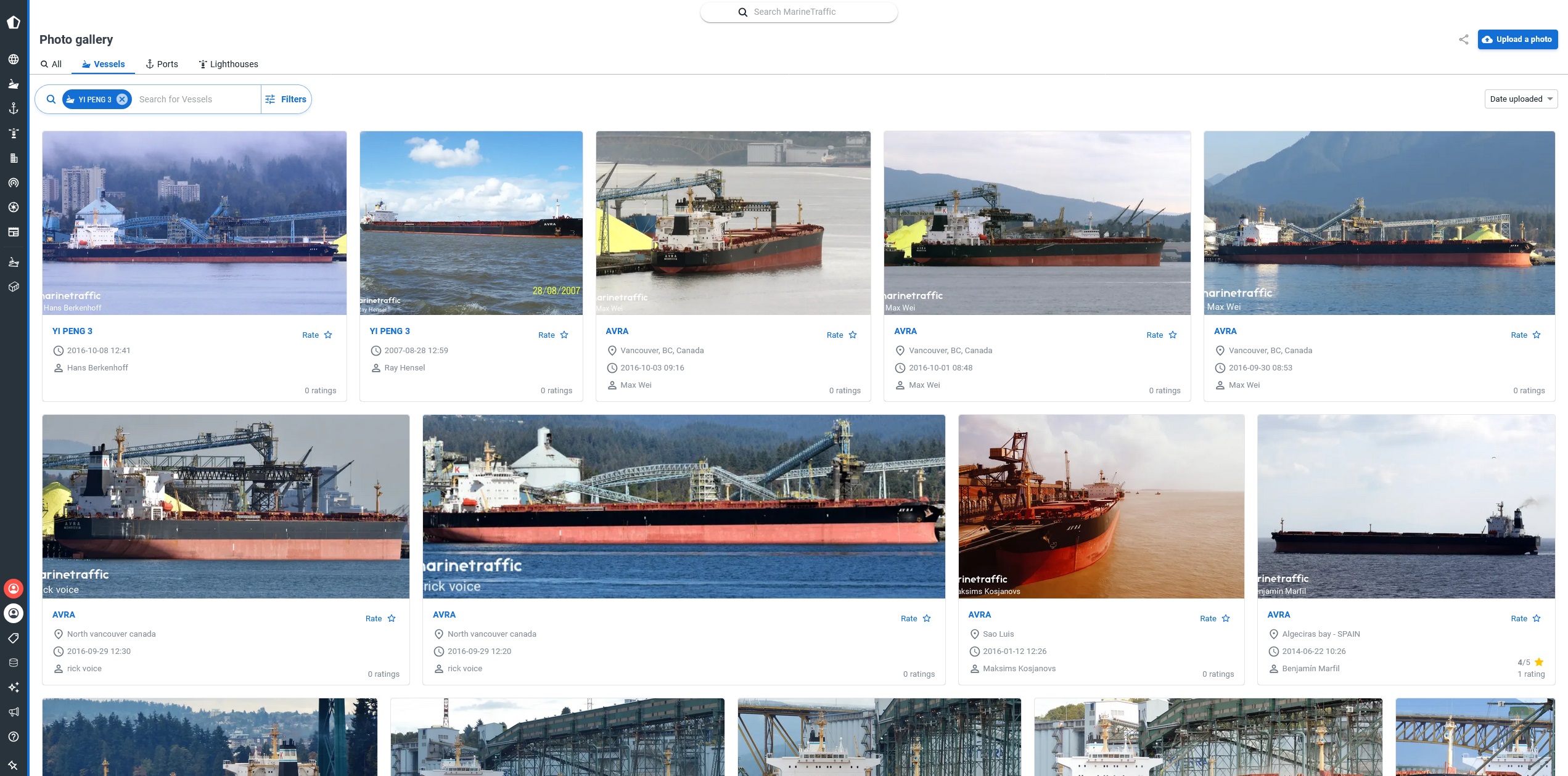The height and width of the screenshot is (776, 1568).
Task: Switch to the Ports tab
Action: click(162, 64)
